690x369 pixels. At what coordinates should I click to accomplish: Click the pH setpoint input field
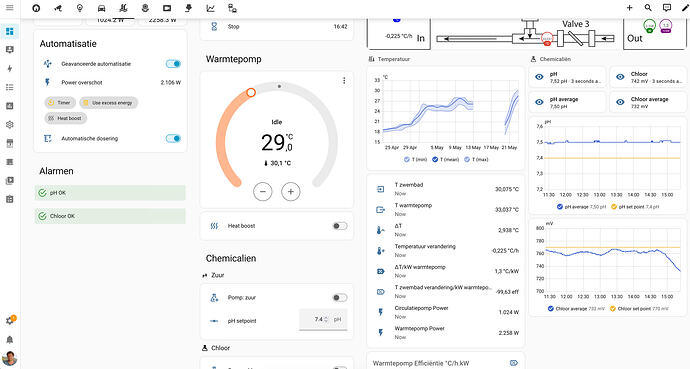coord(323,319)
